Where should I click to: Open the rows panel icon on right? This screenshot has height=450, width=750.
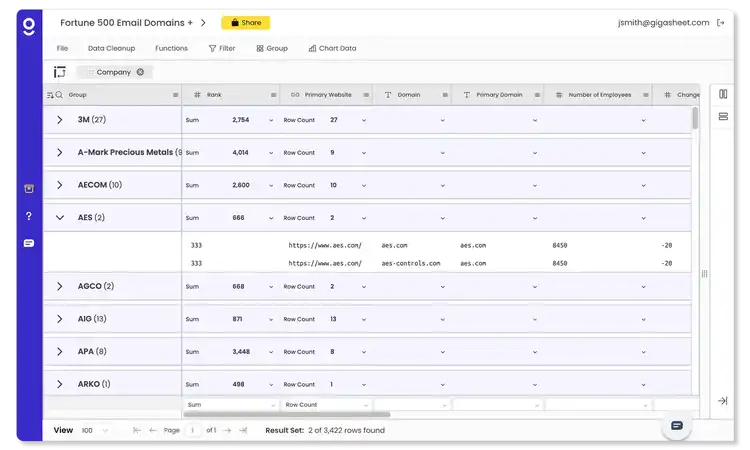pyautogui.click(x=723, y=116)
